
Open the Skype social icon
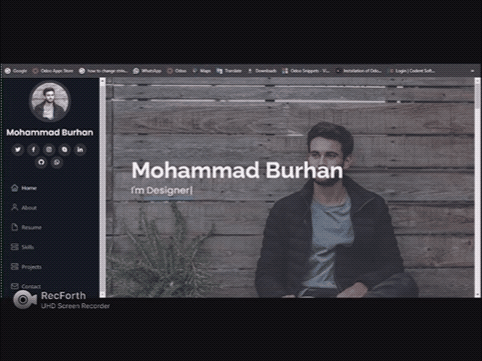coord(65,150)
